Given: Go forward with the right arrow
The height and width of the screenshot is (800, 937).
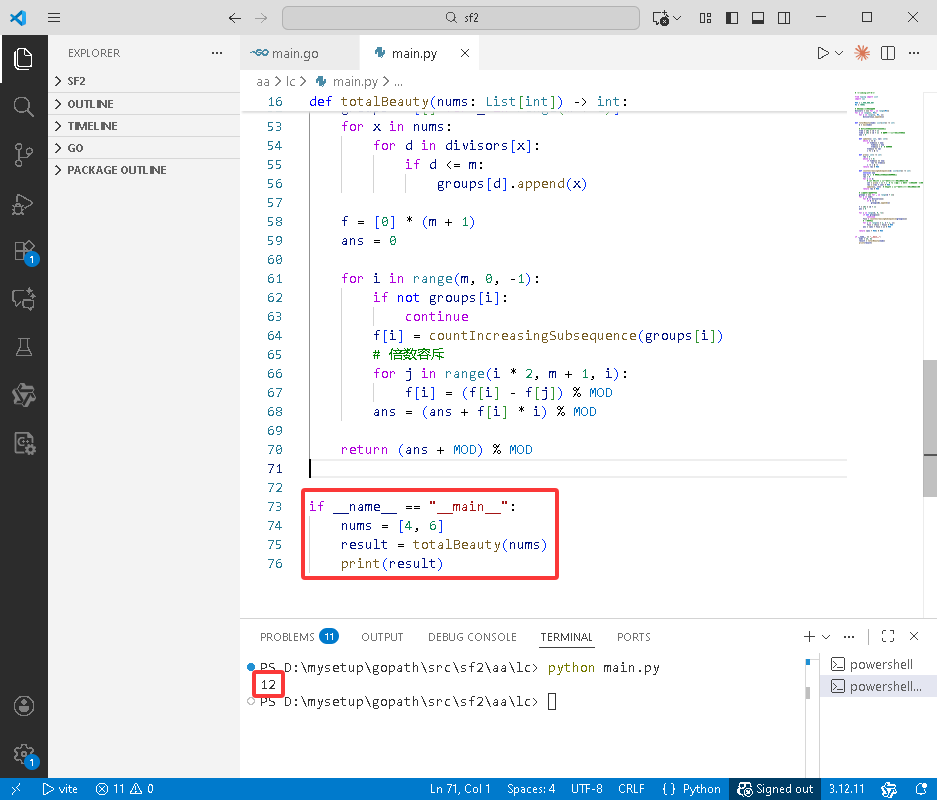Looking at the screenshot, I should pos(261,18).
